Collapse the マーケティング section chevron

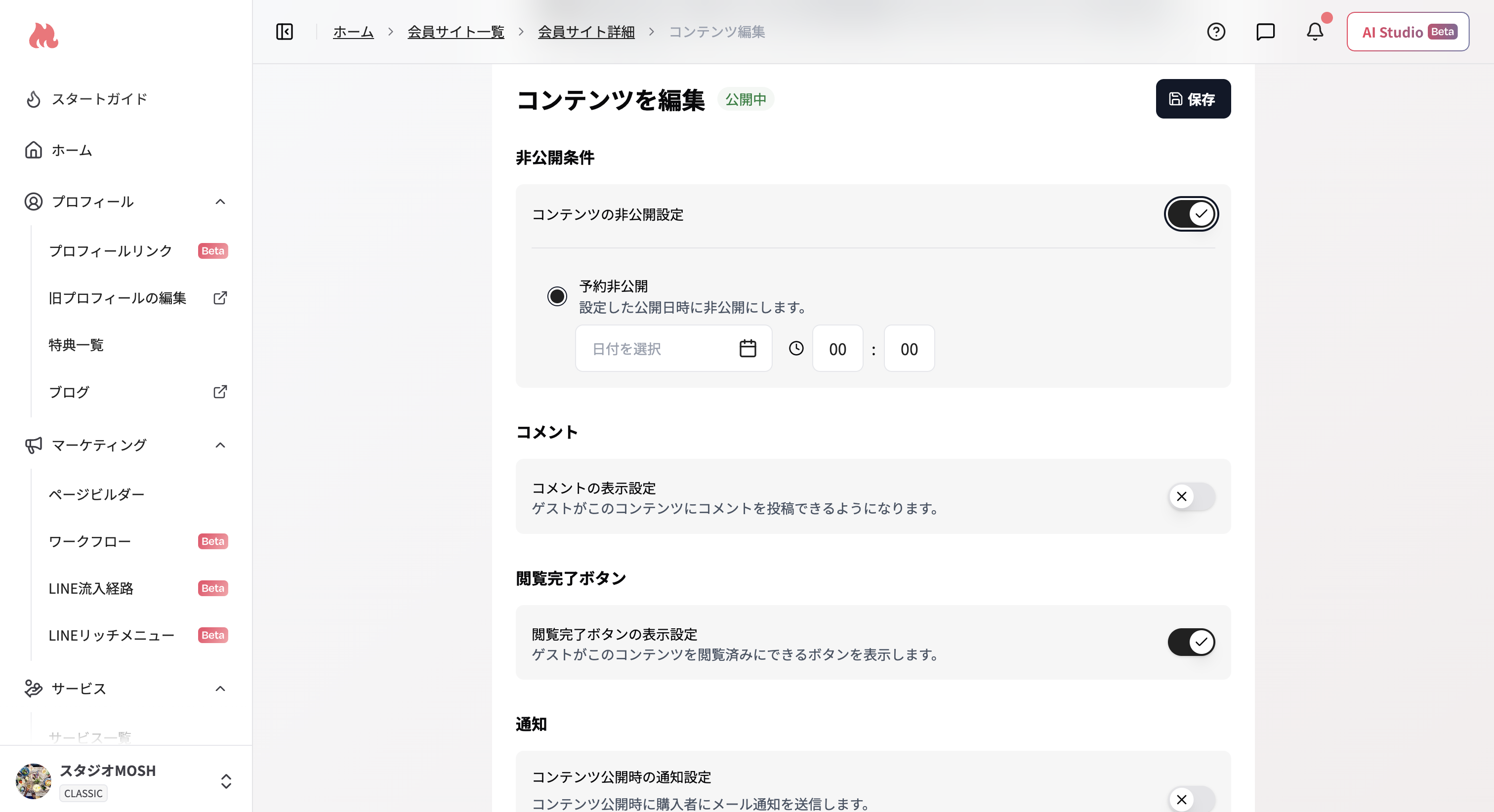(x=220, y=445)
